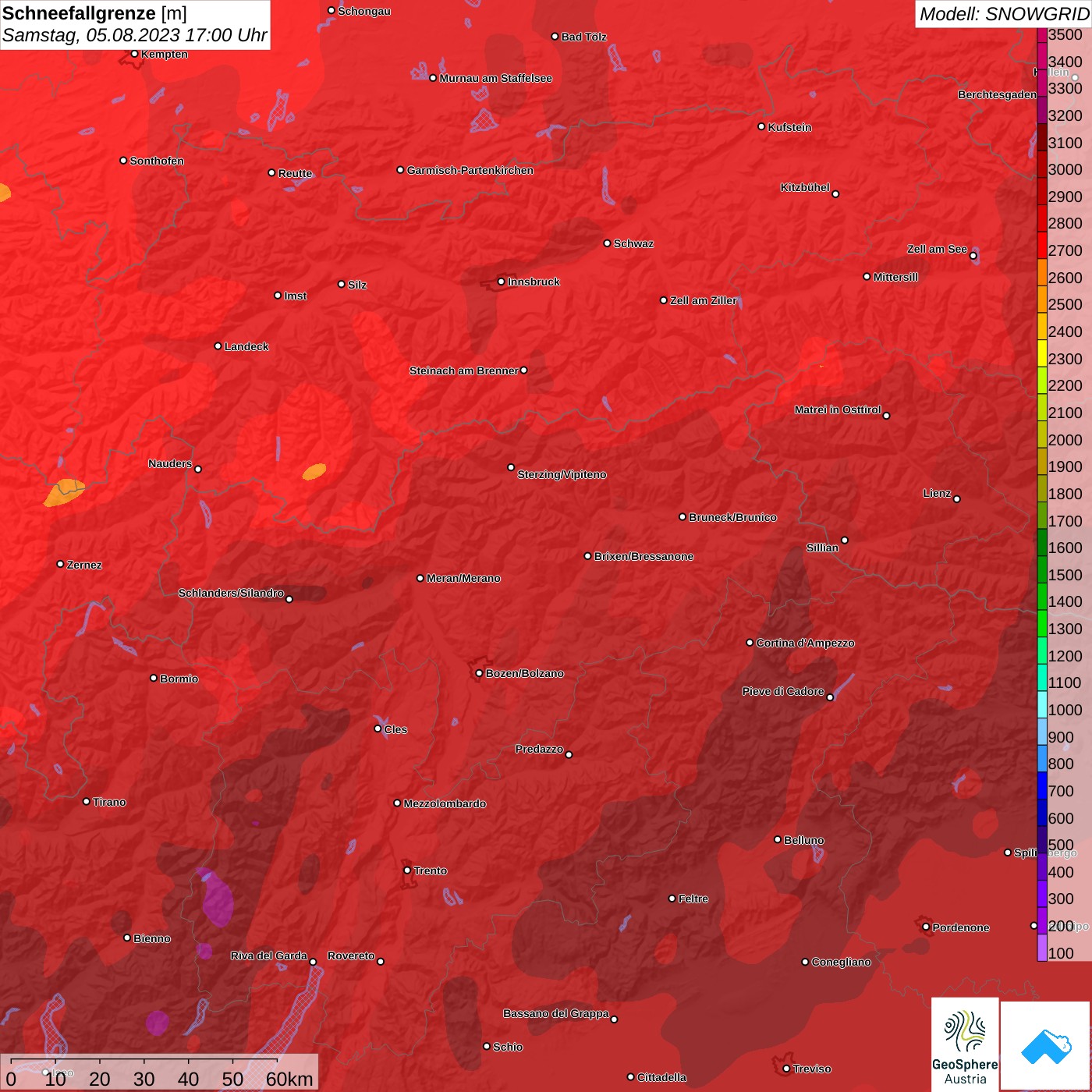
Task: Click the 60km scale bar label
Action: (289, 1079)
